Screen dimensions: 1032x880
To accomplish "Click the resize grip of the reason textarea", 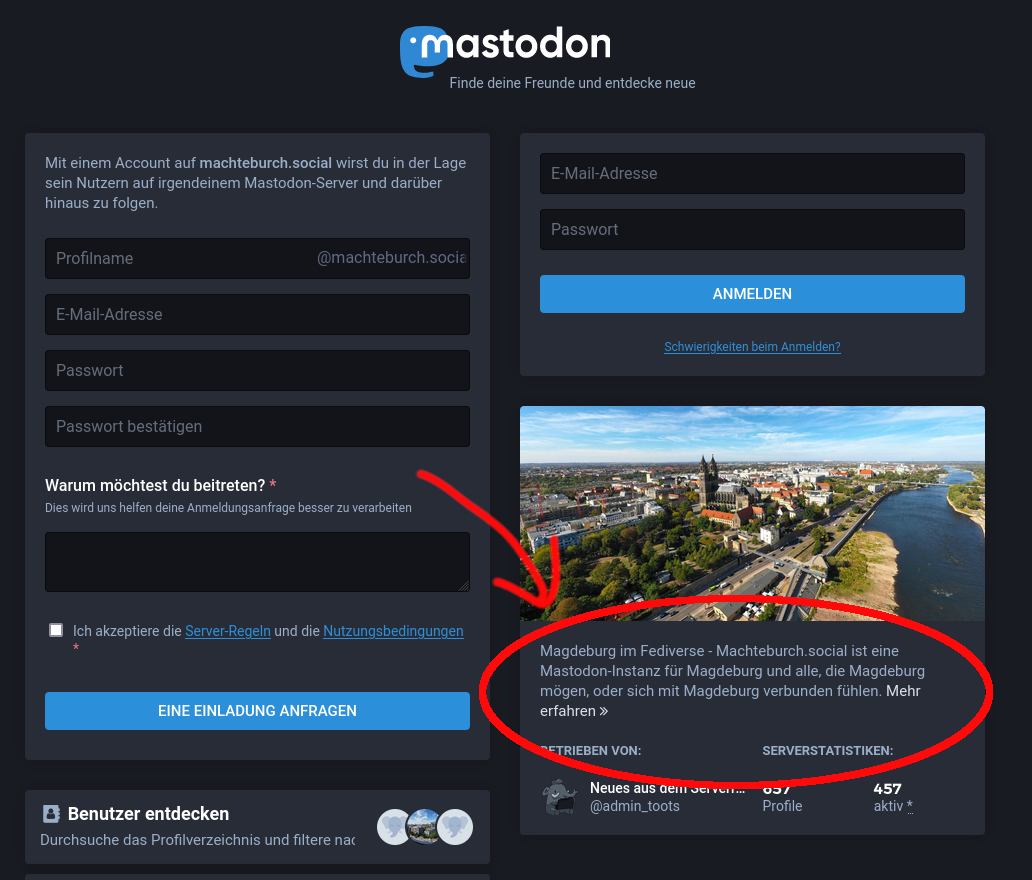I will pos(464,586).
